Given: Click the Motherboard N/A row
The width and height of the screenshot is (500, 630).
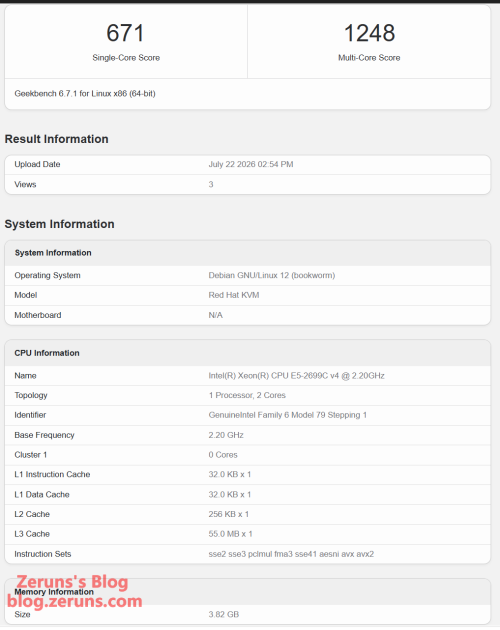Looking at the screenshot, I should coord(248,315).
